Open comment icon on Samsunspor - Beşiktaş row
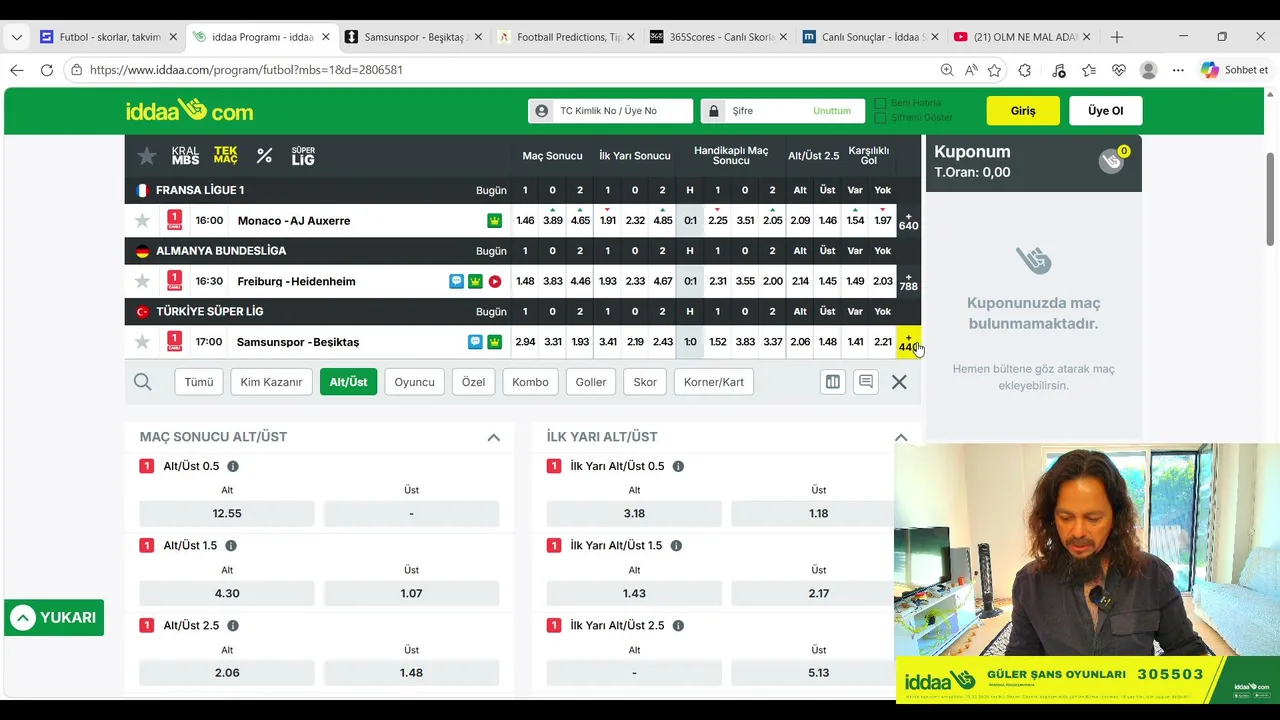 [475, 342]
